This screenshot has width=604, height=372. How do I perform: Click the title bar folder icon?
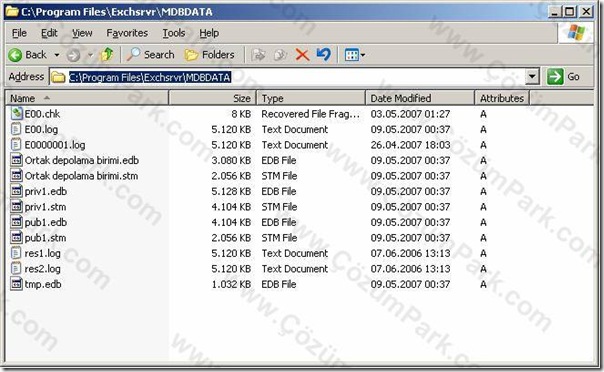point(12,12)
